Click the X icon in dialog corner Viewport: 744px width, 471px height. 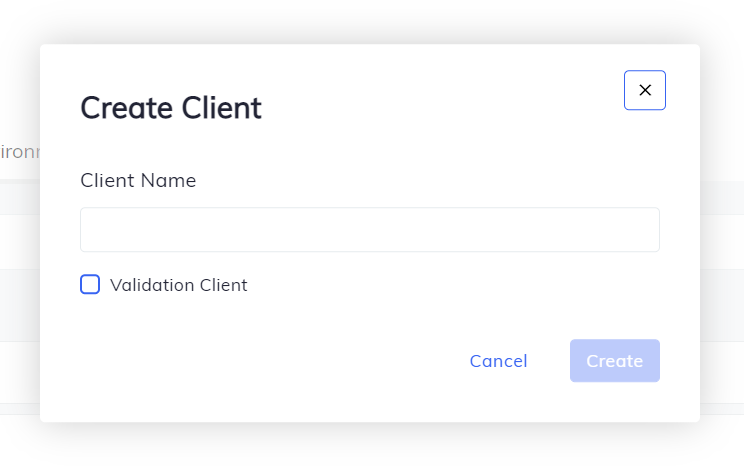click(644, 90)
